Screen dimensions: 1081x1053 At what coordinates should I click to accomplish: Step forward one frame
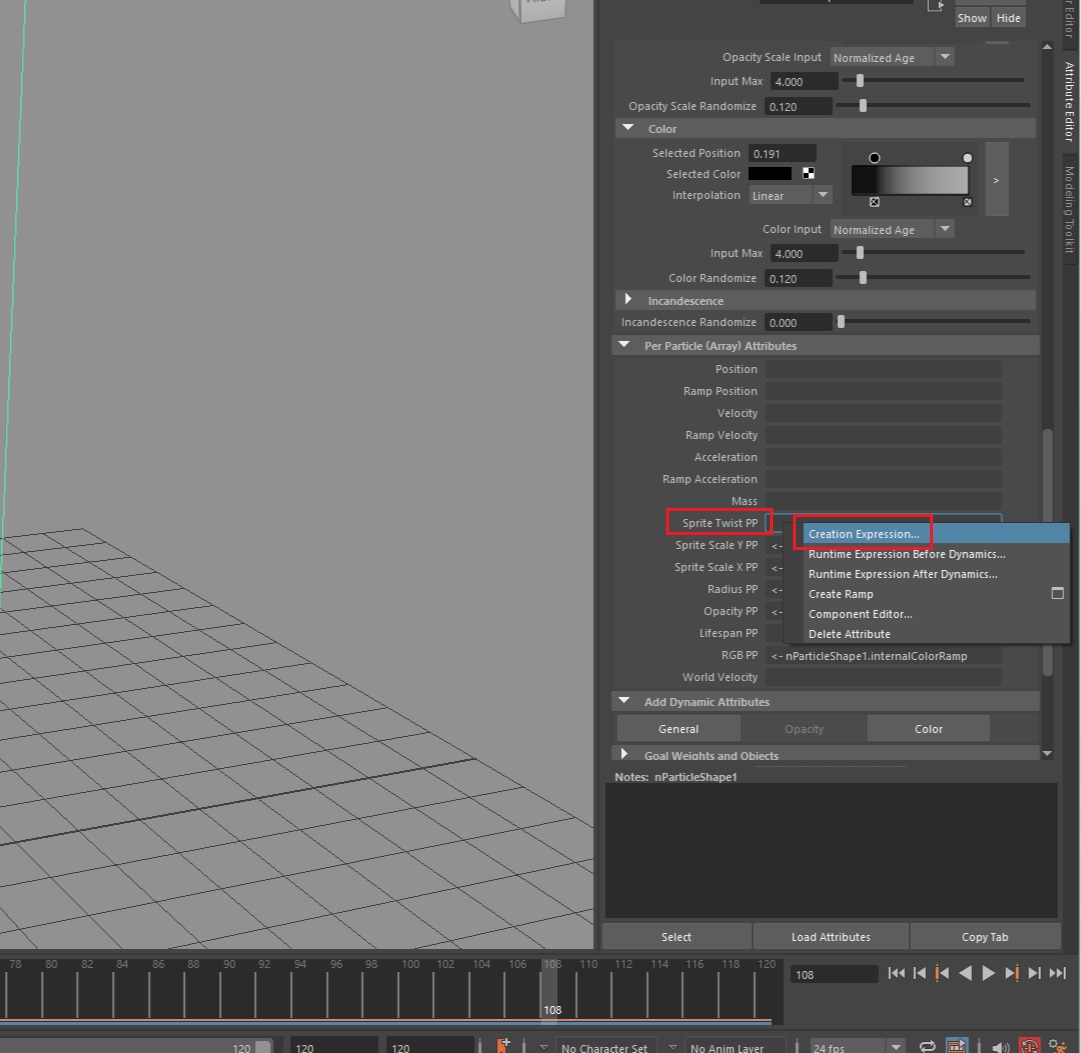click(x=1034, y=973)
